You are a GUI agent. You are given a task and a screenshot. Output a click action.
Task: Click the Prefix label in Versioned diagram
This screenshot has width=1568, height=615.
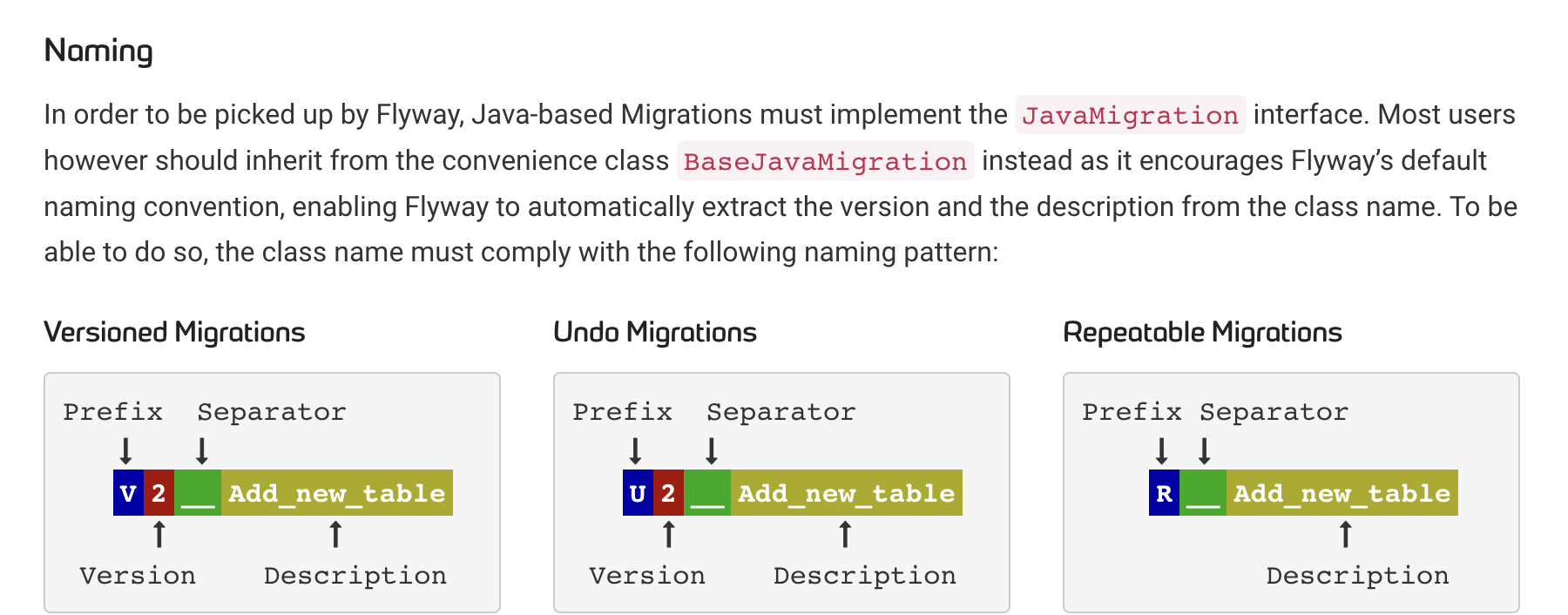(x=112, y=411)
